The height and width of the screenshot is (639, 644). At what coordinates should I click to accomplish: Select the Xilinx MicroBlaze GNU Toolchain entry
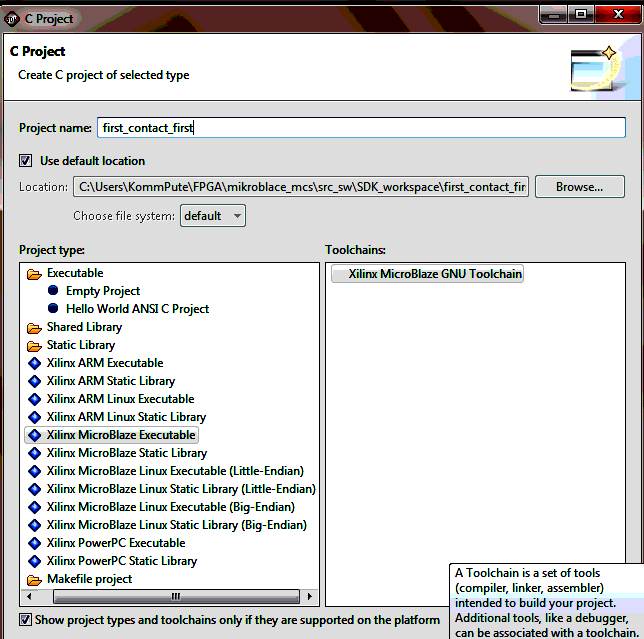427,274
